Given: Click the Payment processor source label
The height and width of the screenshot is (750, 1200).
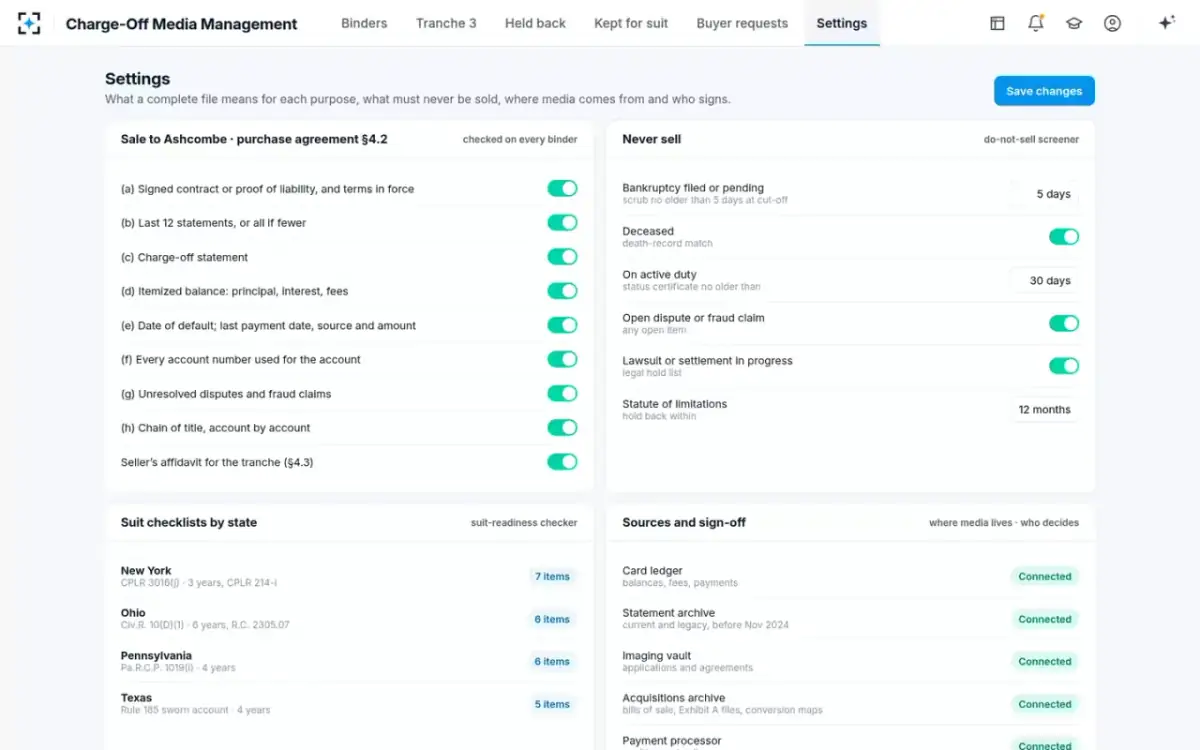Looking at the screenshot, I should coord(671,741).
